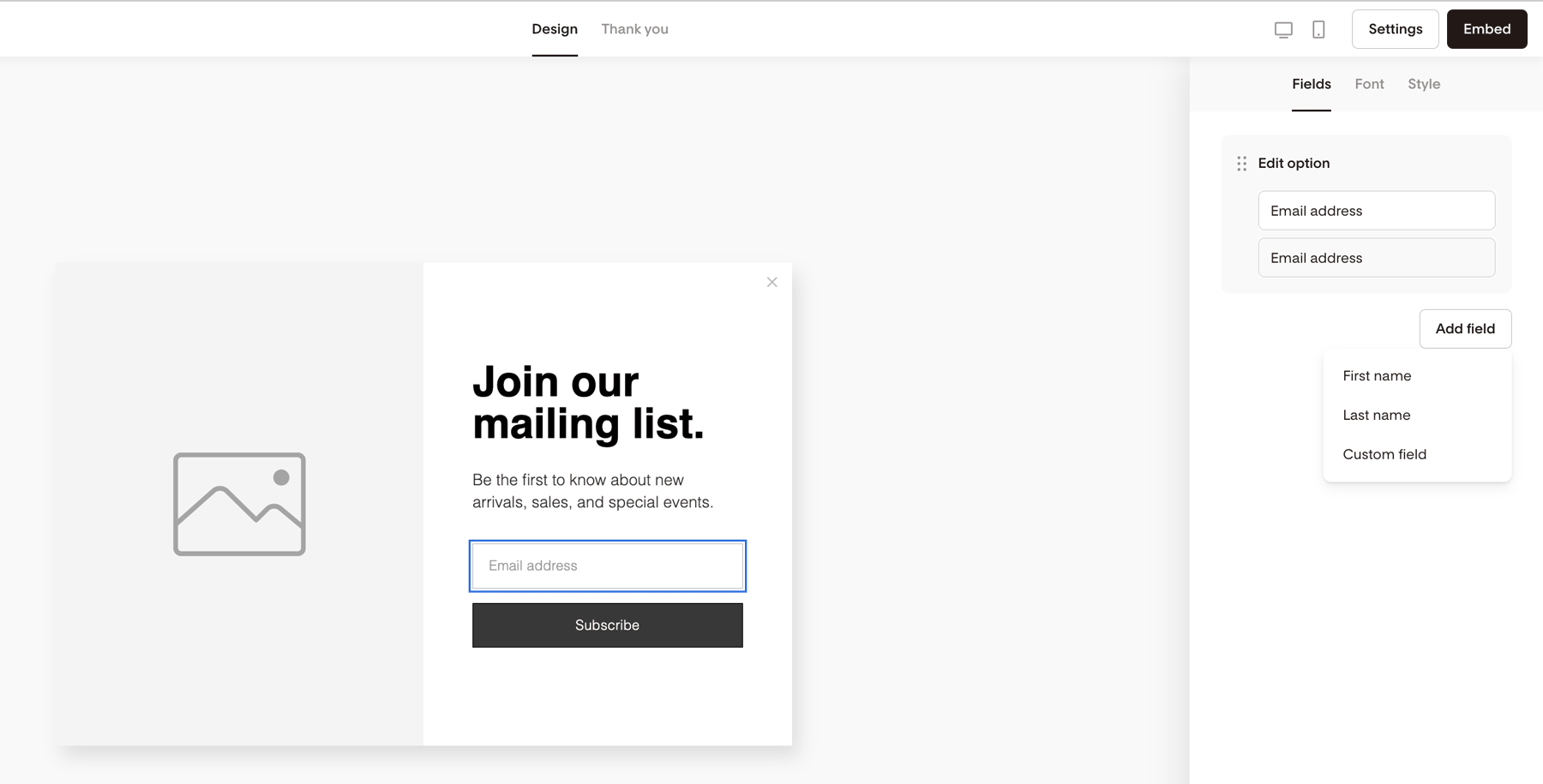Click the Subscribe button in preview
1543x784 pixels.
click(608, 625)
